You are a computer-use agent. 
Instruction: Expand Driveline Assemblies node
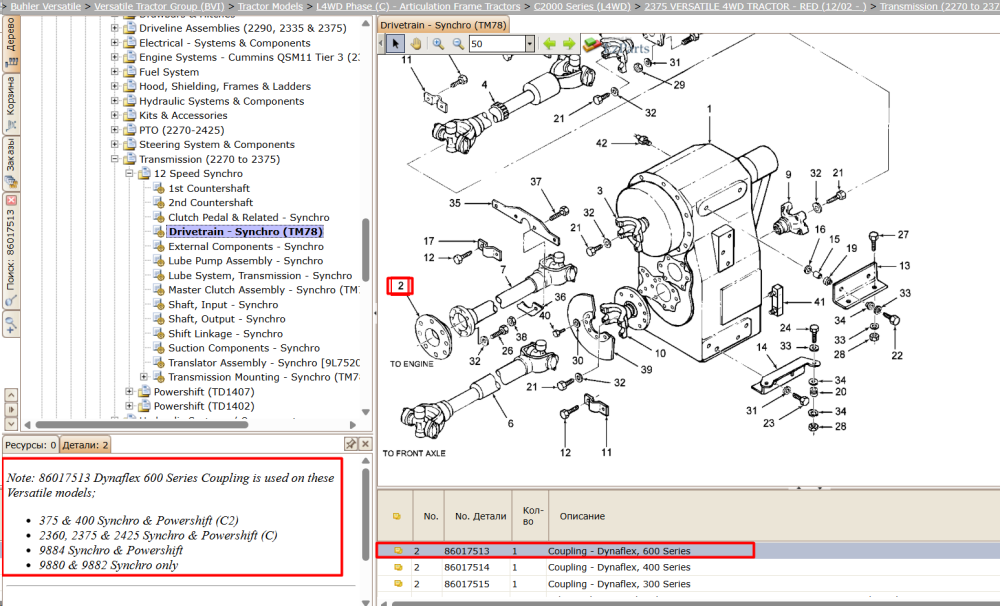[x=115, y=28]
